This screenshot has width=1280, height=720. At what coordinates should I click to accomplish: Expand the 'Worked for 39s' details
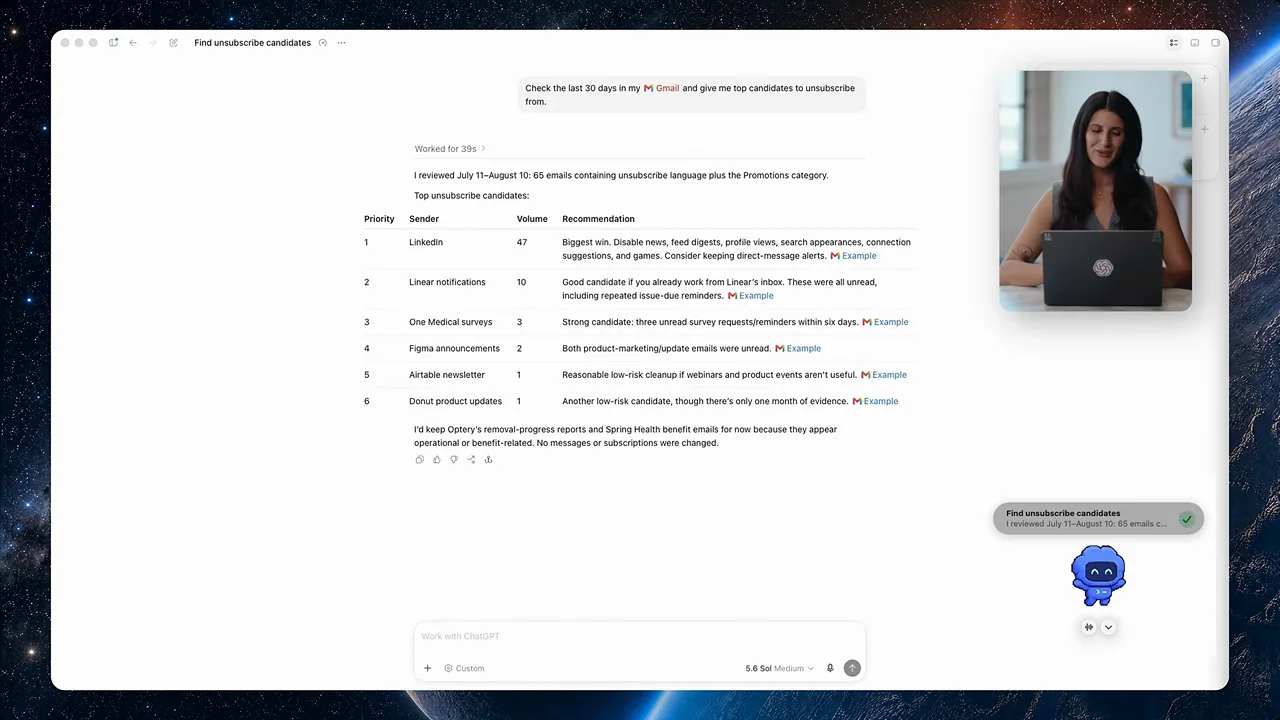450,149
